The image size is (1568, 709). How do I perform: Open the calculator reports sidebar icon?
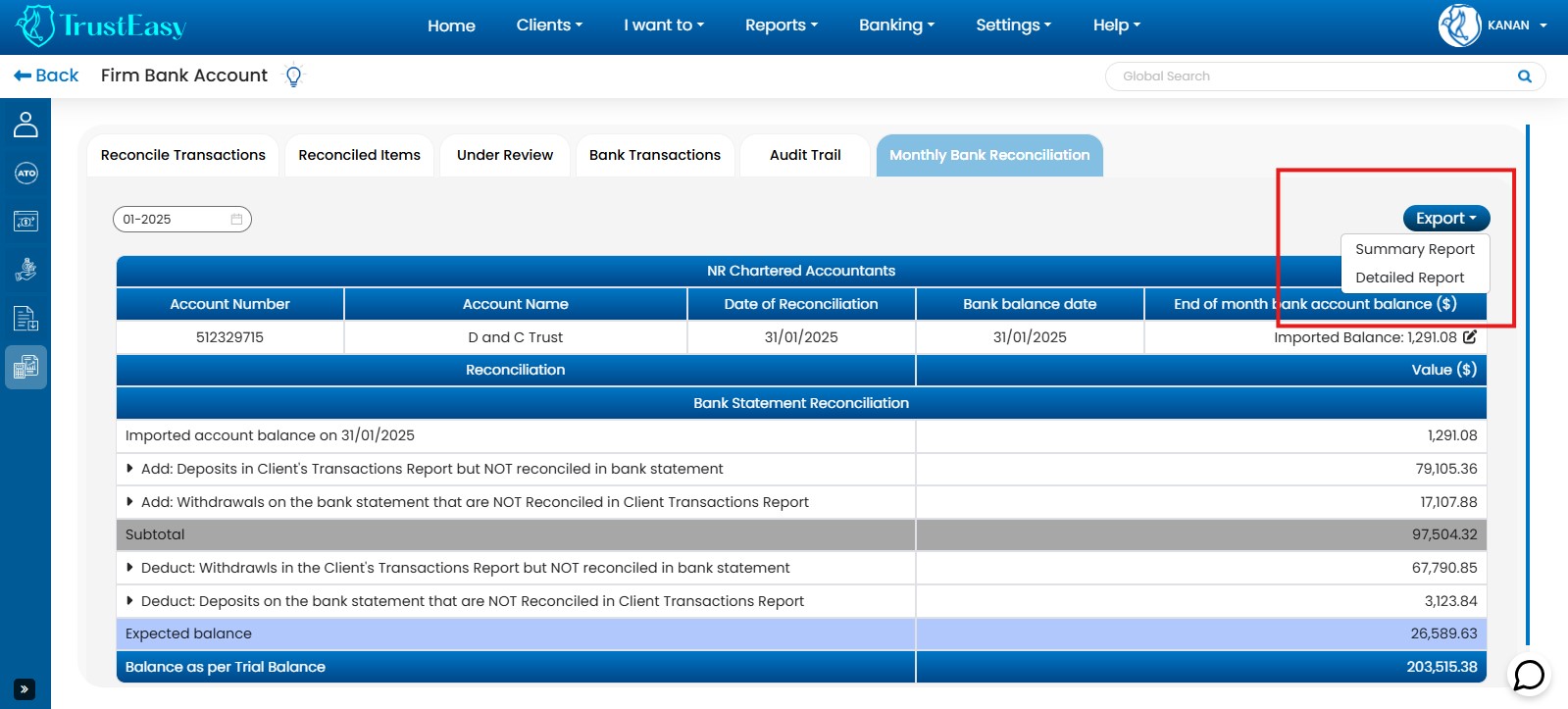(25, 368)
